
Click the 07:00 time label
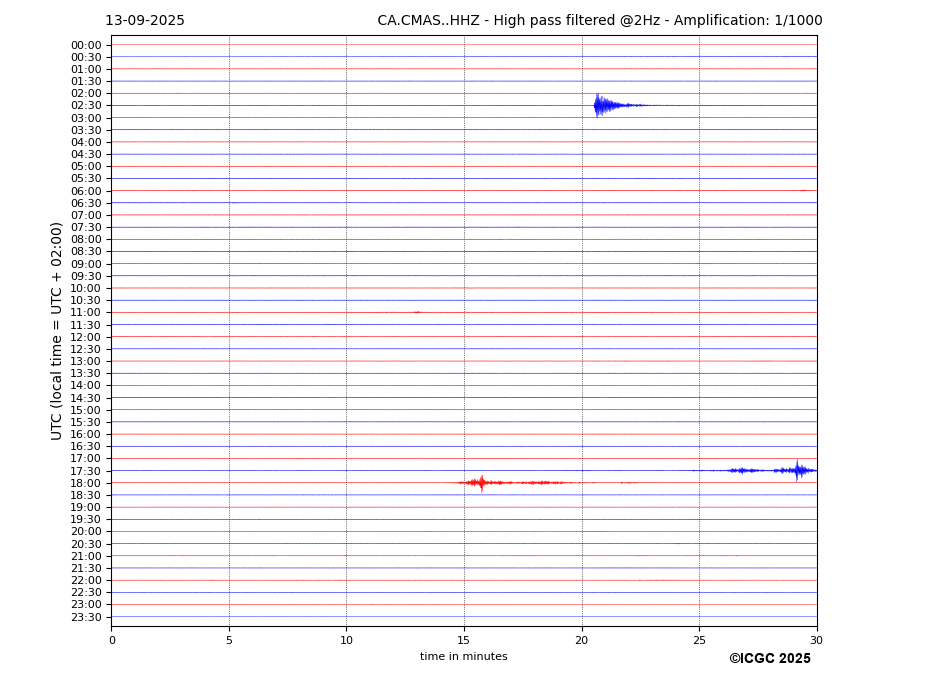pos(86,215)
